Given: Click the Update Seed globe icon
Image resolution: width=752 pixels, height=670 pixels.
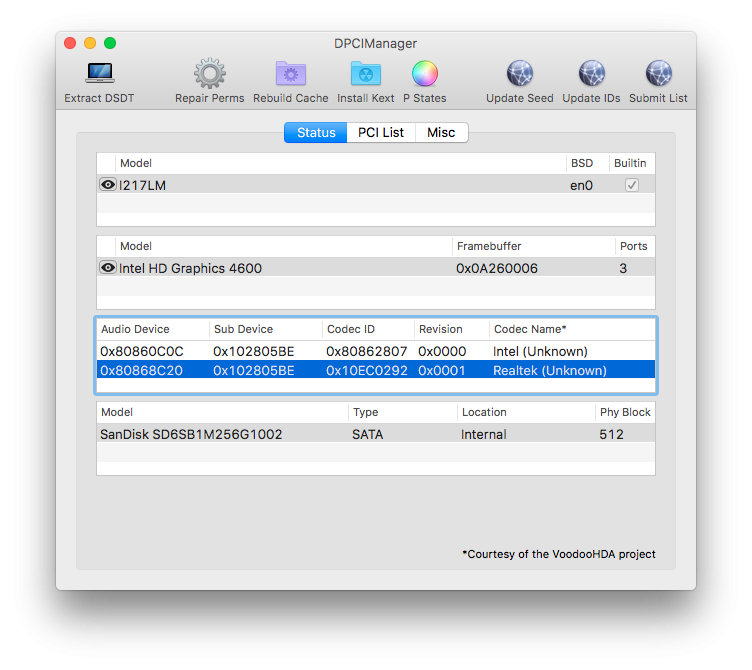Looking at the screenshot, I should tap(519, 74).
